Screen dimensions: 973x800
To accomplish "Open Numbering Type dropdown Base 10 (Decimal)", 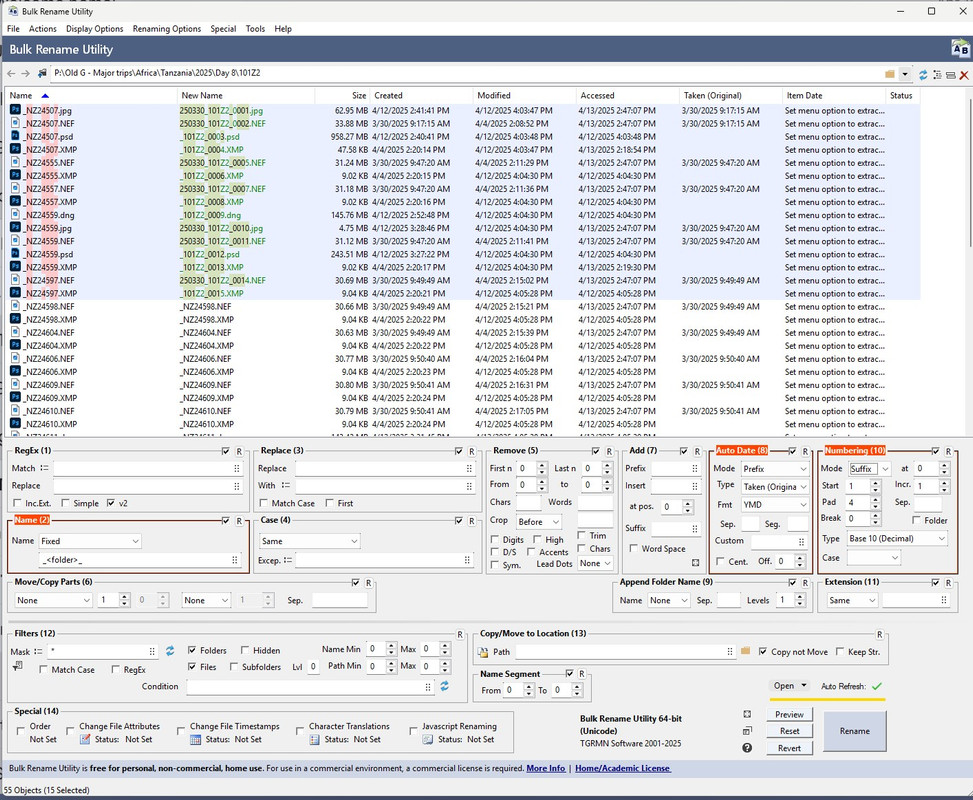I will pos(897,539).
